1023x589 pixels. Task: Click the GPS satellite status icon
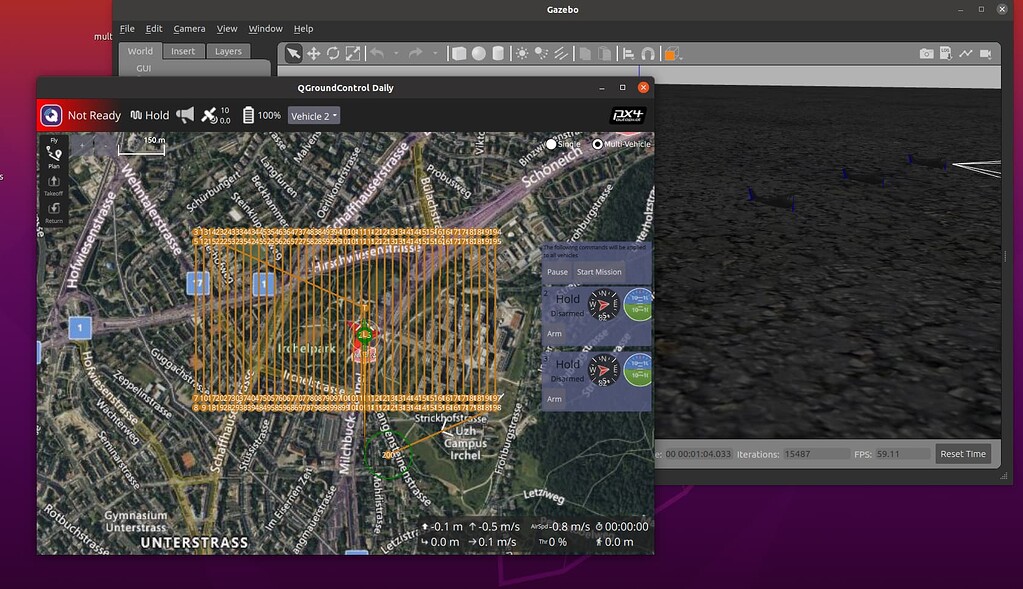(210, 114)
